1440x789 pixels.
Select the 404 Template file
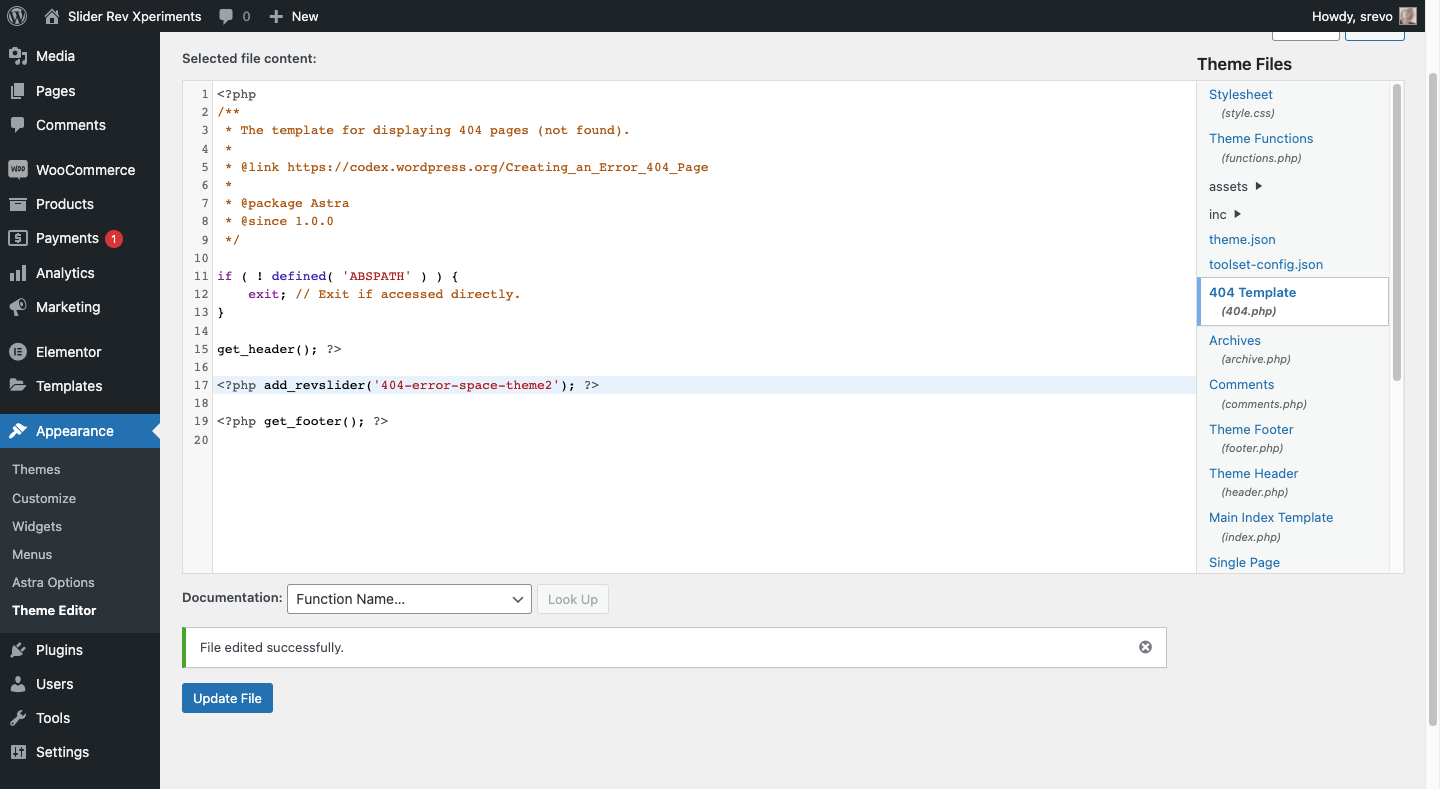(1293, 301)
